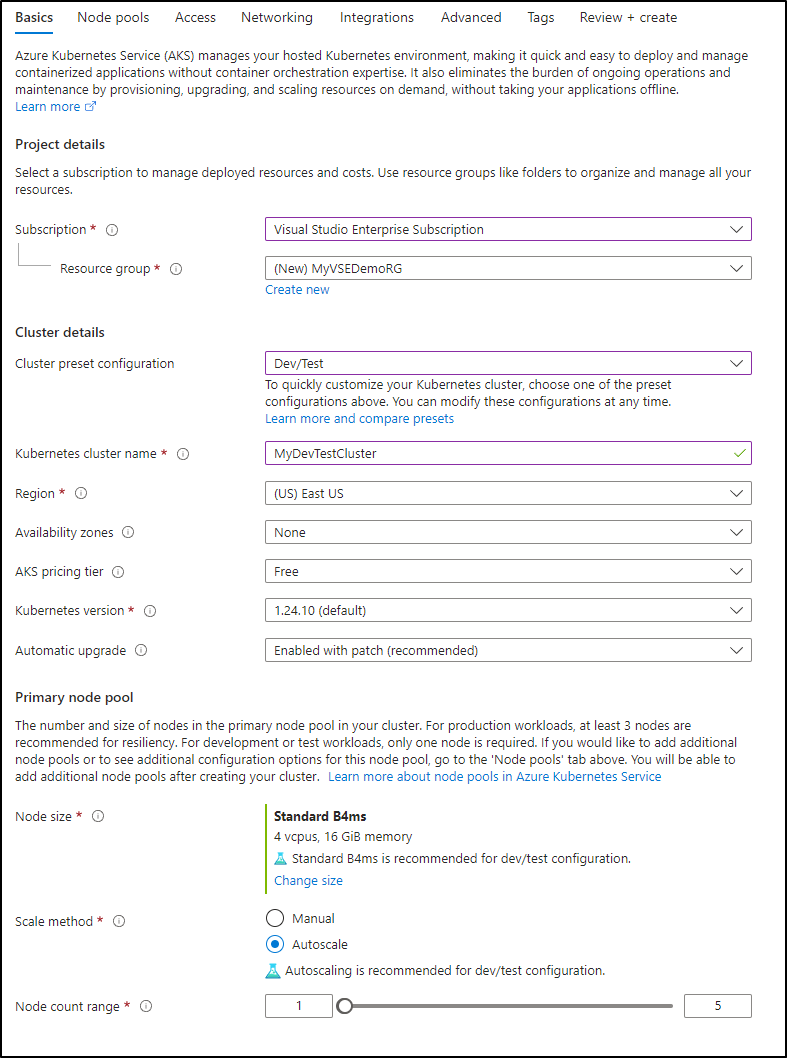Select the Autoscale radio option
Viewport: 787px width, 1058px height.
tap(275, 944)
